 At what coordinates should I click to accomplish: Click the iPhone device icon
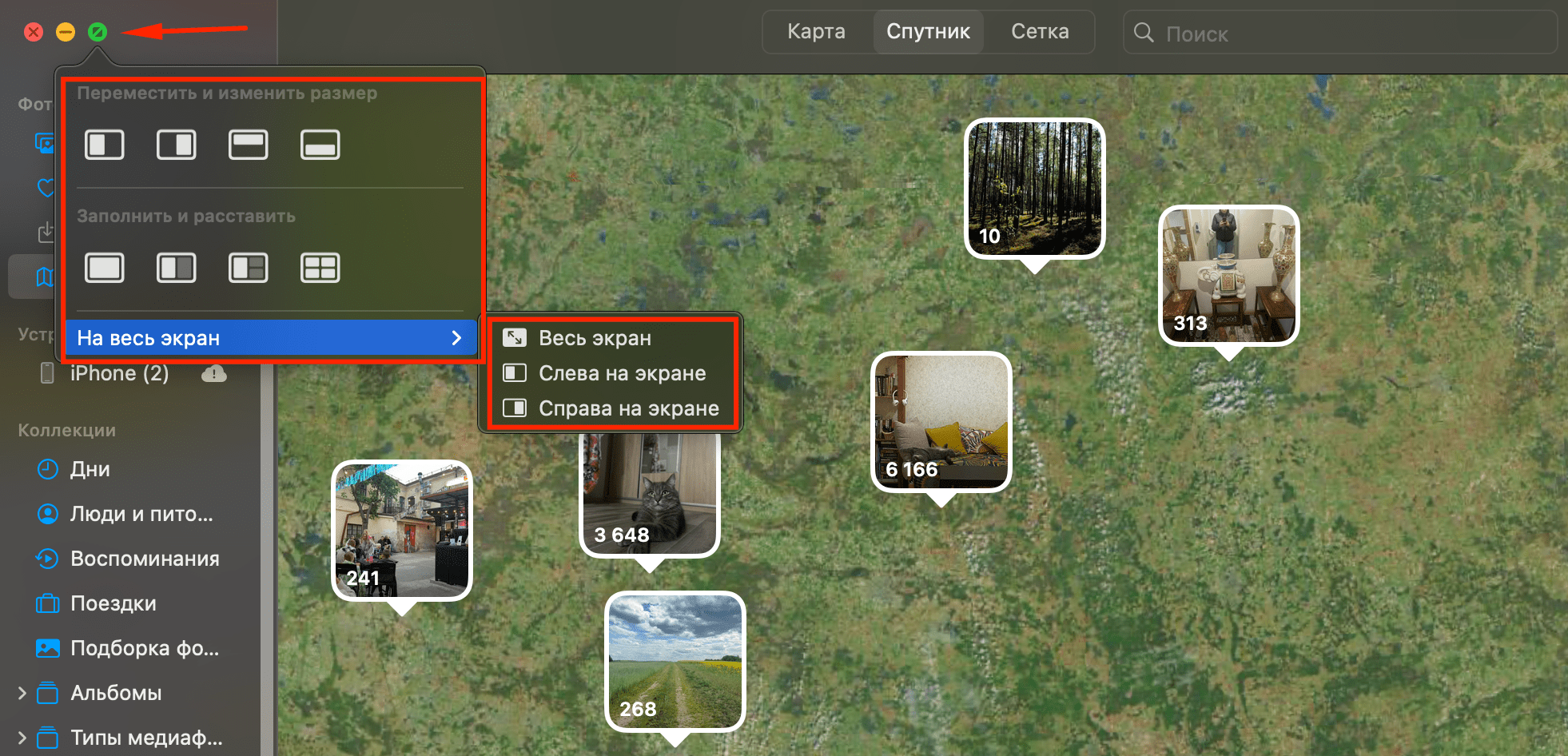(x=48, y=373)
